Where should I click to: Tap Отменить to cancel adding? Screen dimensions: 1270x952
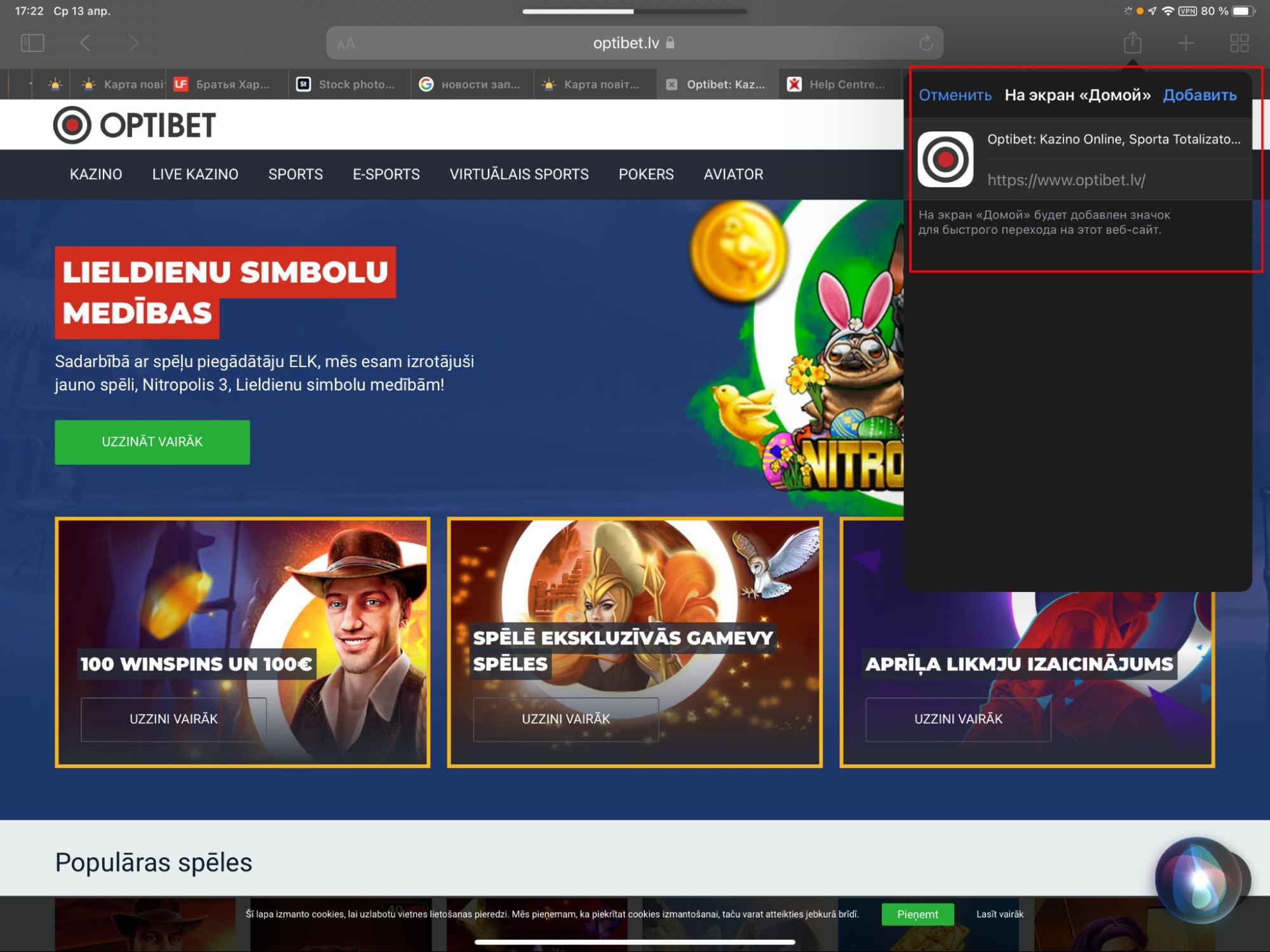955,95
